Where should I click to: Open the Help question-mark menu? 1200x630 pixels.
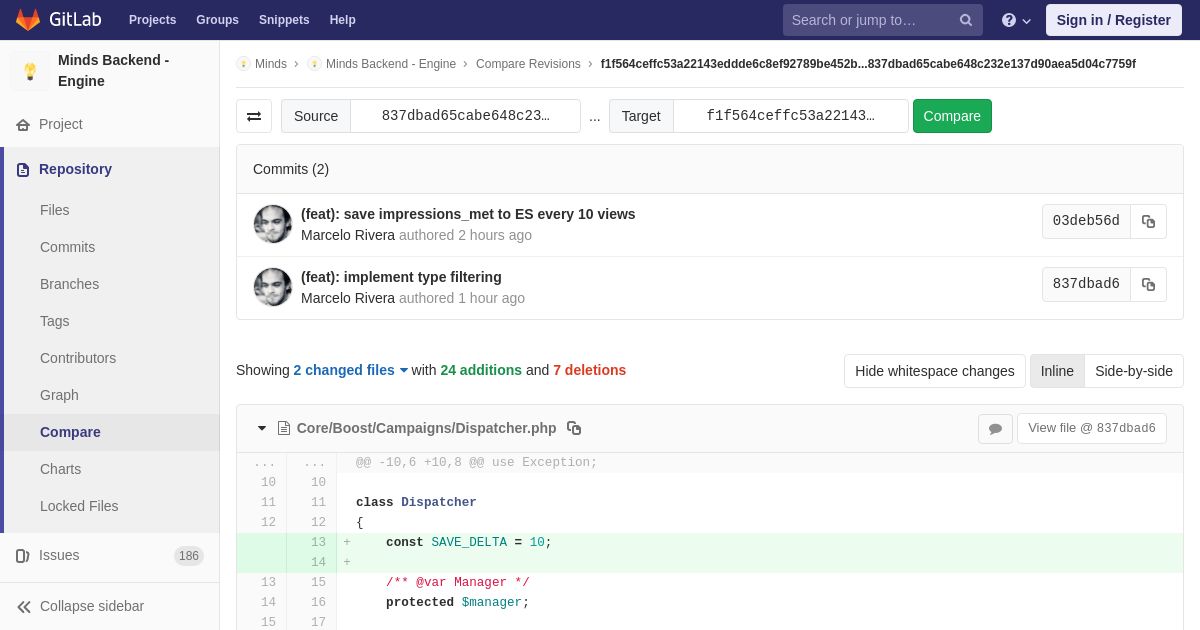[x=1016, y=20]
